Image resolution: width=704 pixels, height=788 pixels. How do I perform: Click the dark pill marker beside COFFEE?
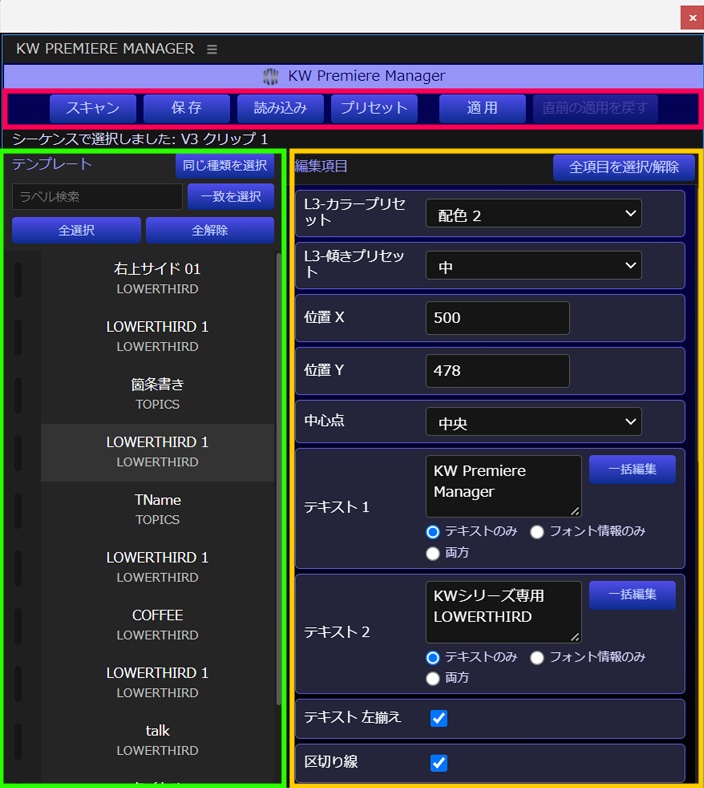(18, 626)
